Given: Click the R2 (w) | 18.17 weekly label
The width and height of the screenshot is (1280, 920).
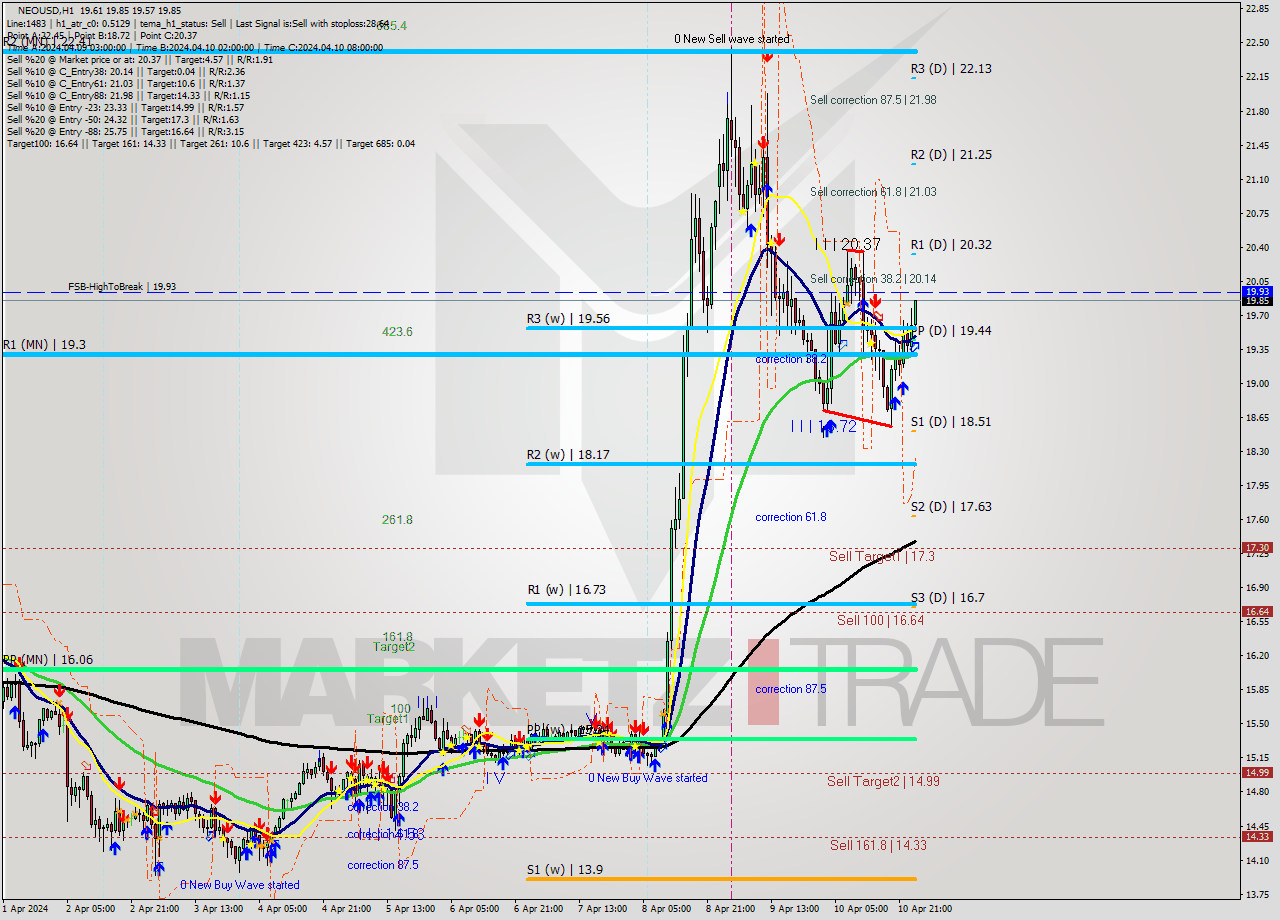Looking at the screenshot, I should (568, 455).
